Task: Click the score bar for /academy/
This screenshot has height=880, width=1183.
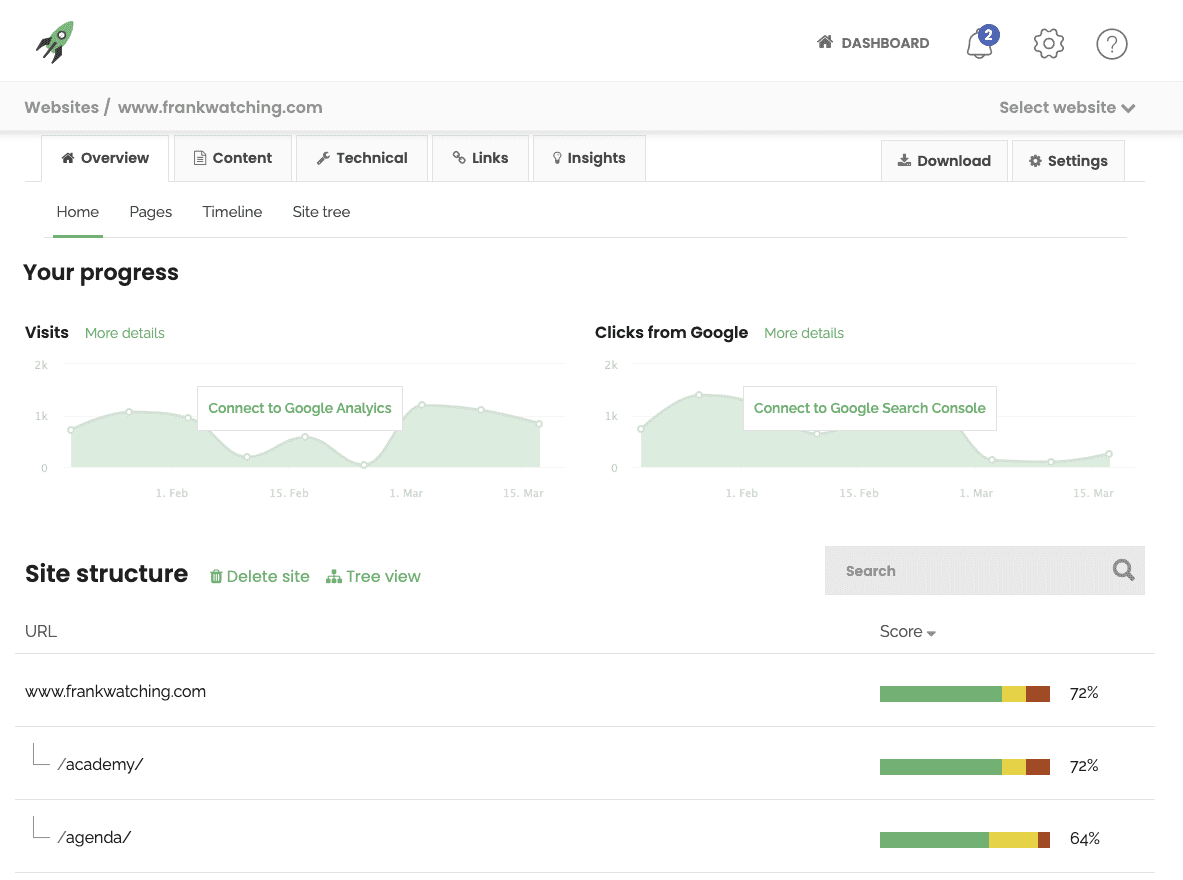Action: click(964, 767)
